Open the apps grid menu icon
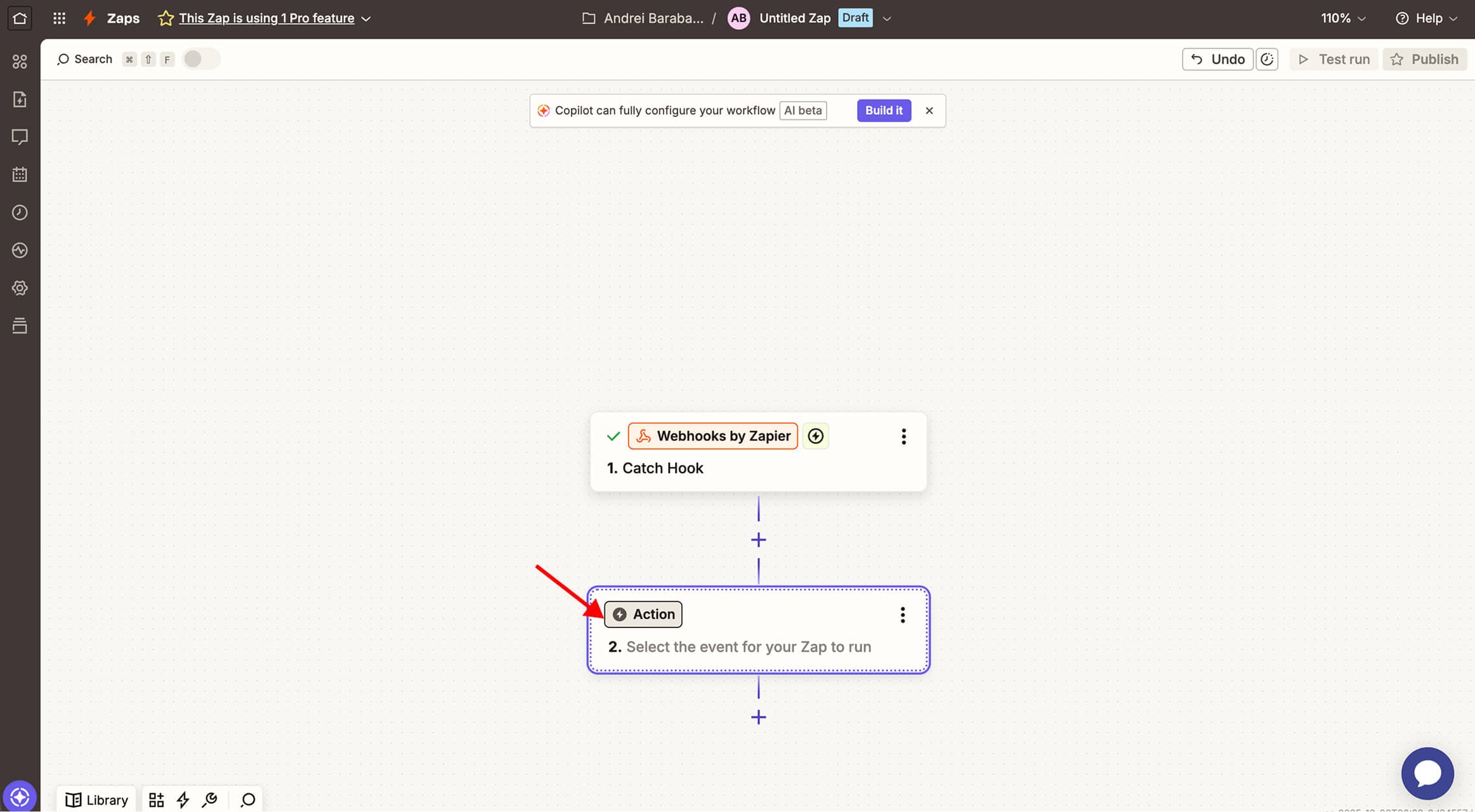 click(x=59, y=18)
